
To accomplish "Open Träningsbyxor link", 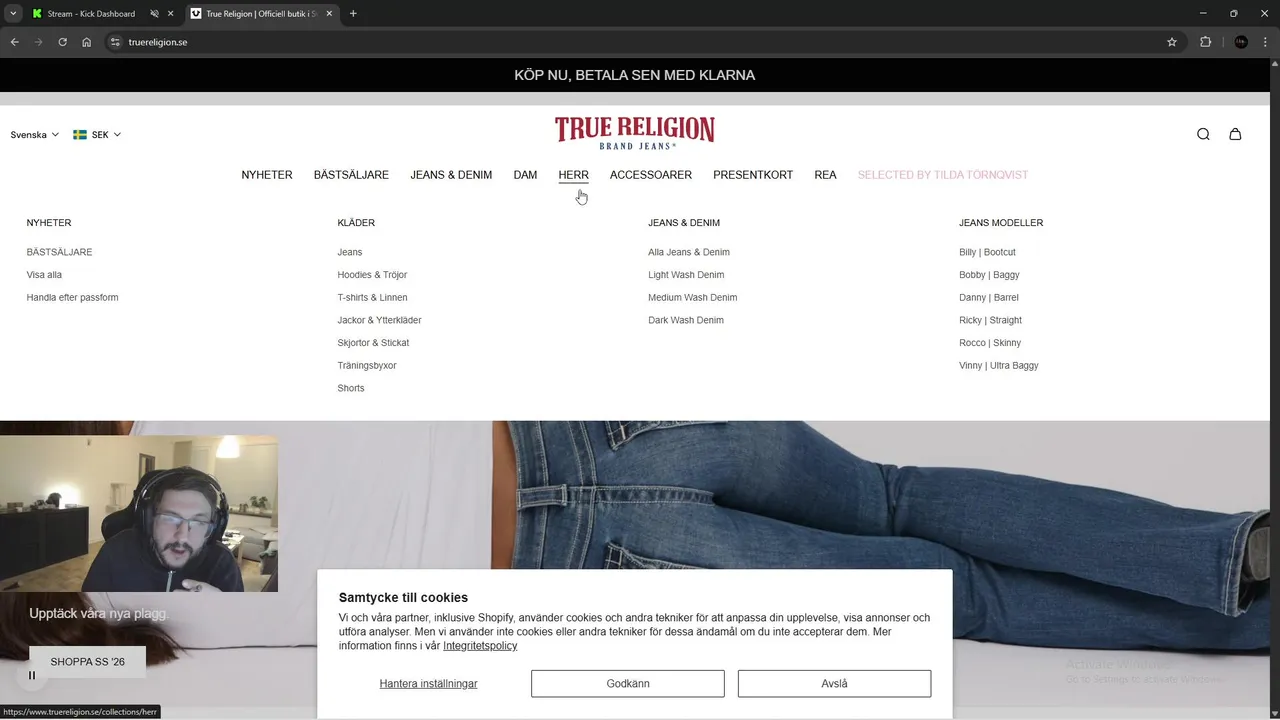I will [367, 366].
